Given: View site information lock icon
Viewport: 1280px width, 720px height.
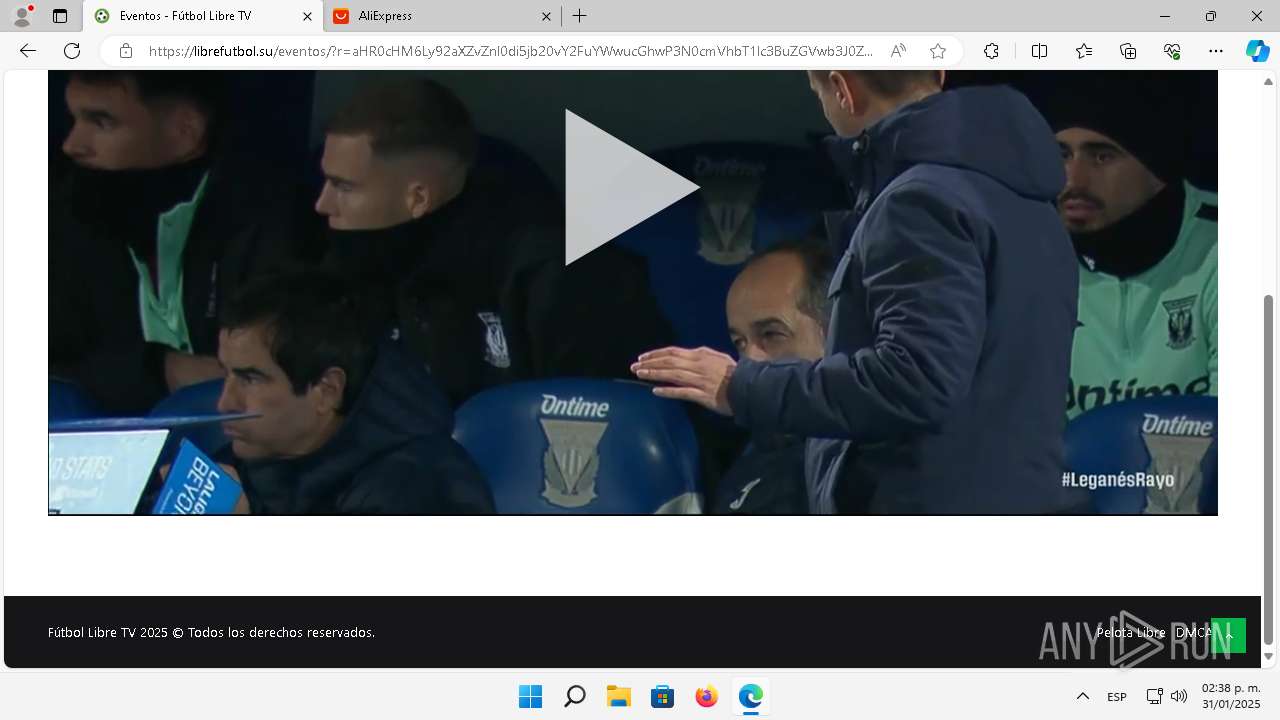Looking at the screenshot, I should click(x=126, y=51).
